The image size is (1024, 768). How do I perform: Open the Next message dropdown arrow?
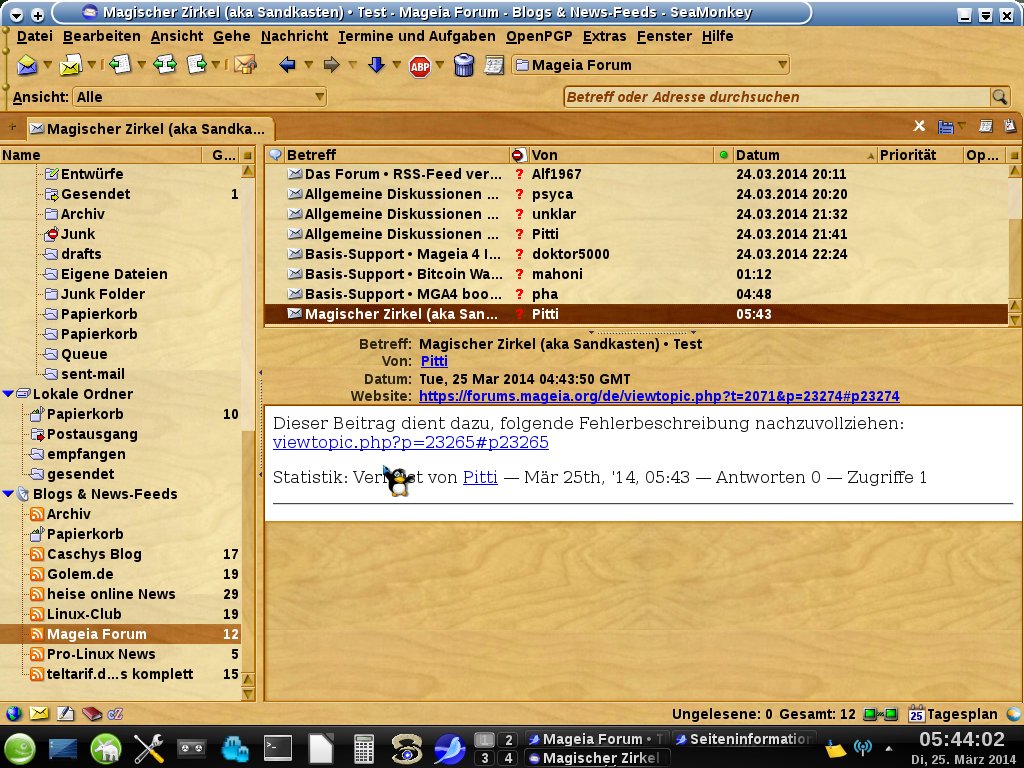pyautogui.click(x=396, y=65)
